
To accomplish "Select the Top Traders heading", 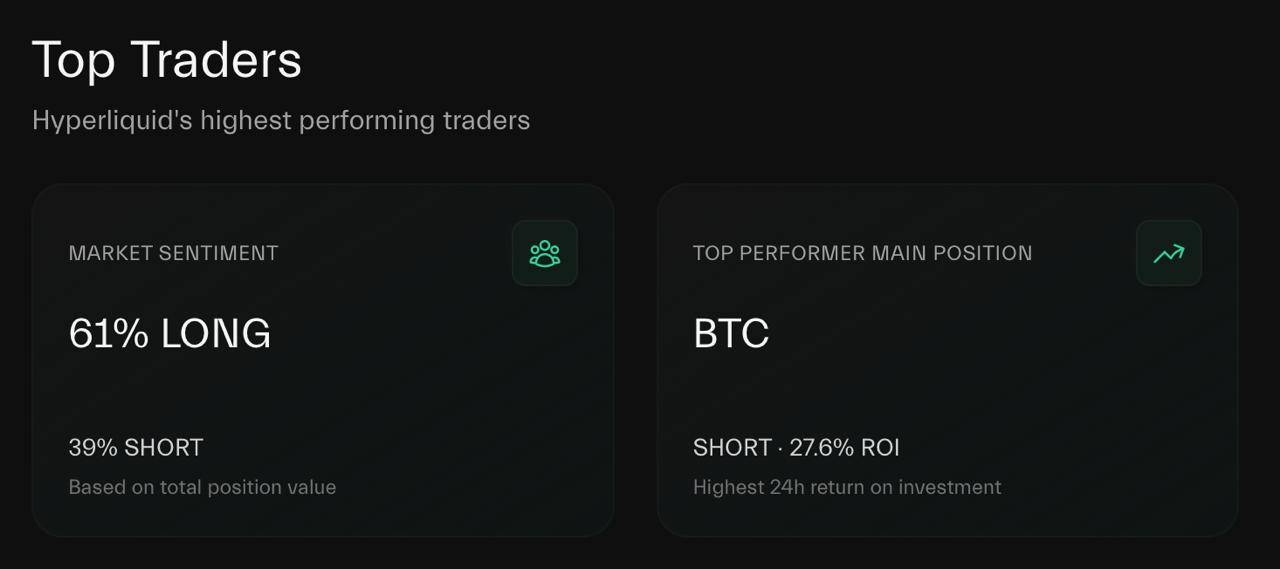I will [x=167, y=60].
